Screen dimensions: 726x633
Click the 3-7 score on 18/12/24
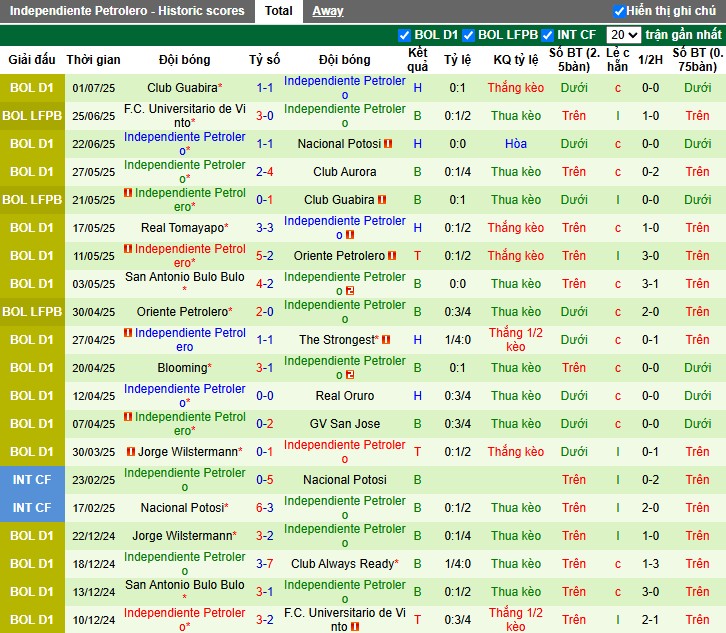point(264,564)
